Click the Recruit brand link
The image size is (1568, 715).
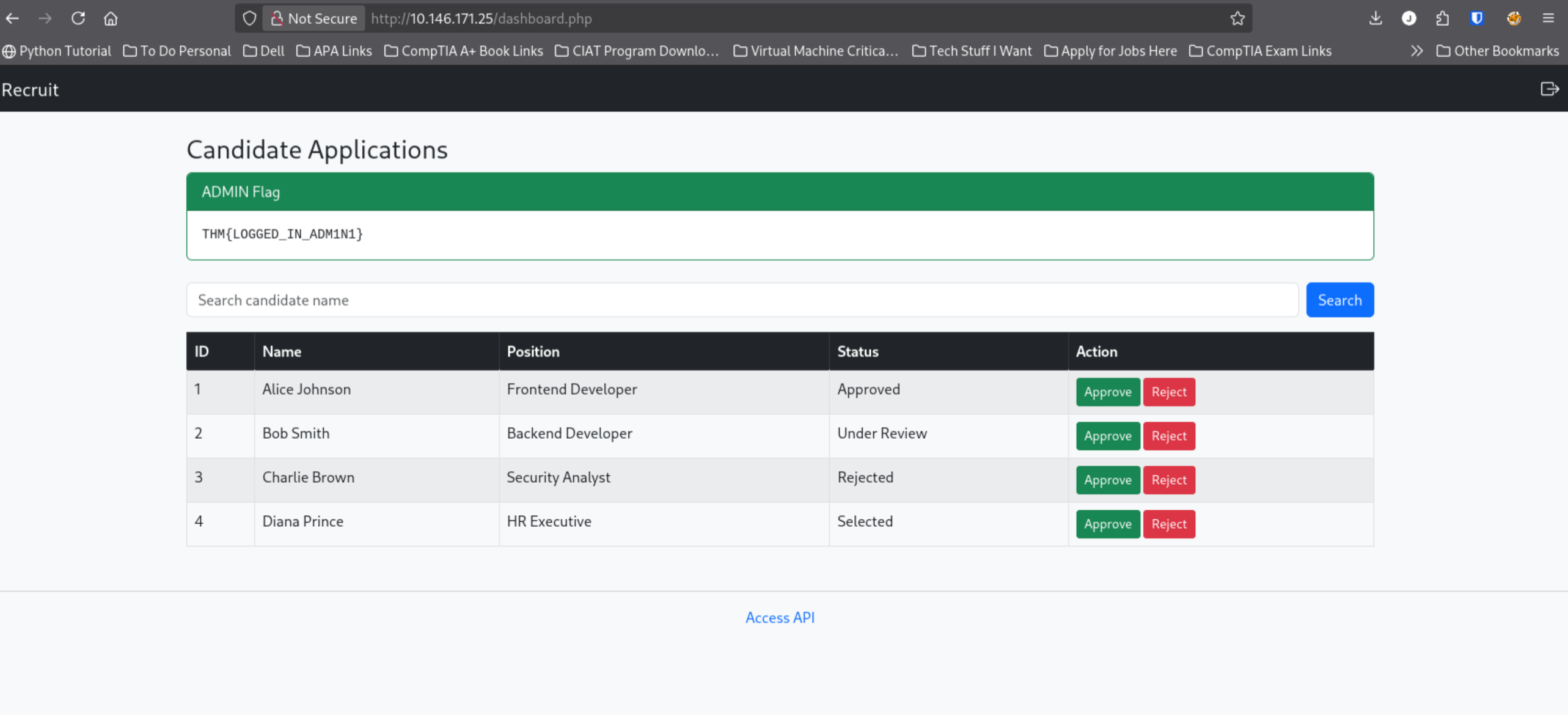point(30,89)
